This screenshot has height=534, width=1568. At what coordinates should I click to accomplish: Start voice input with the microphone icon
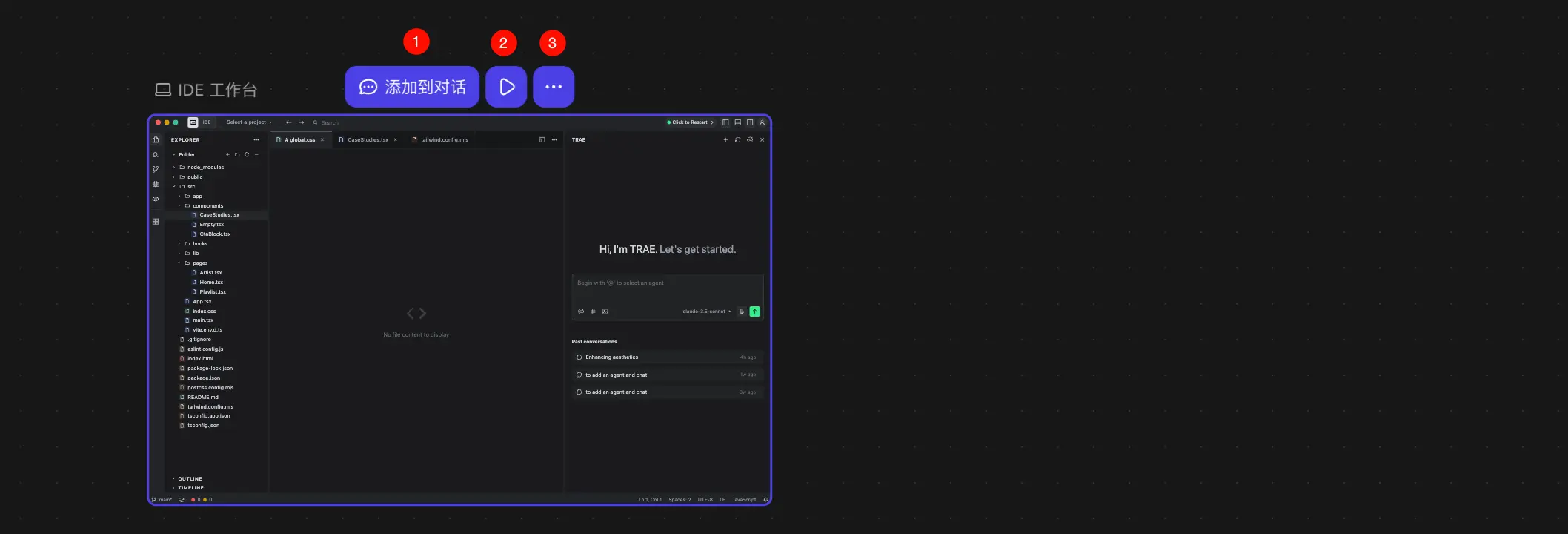[742, 311]
